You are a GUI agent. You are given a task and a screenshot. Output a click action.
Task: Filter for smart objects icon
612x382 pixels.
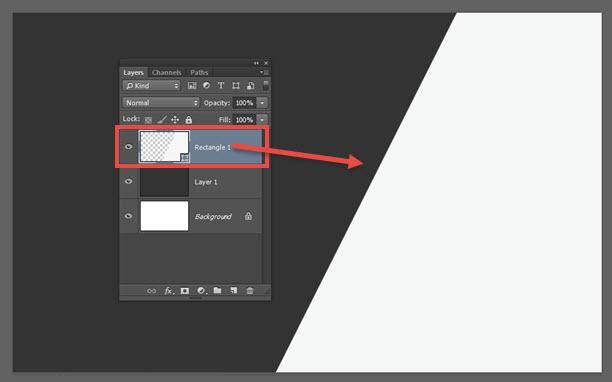(x=251, y=85)
